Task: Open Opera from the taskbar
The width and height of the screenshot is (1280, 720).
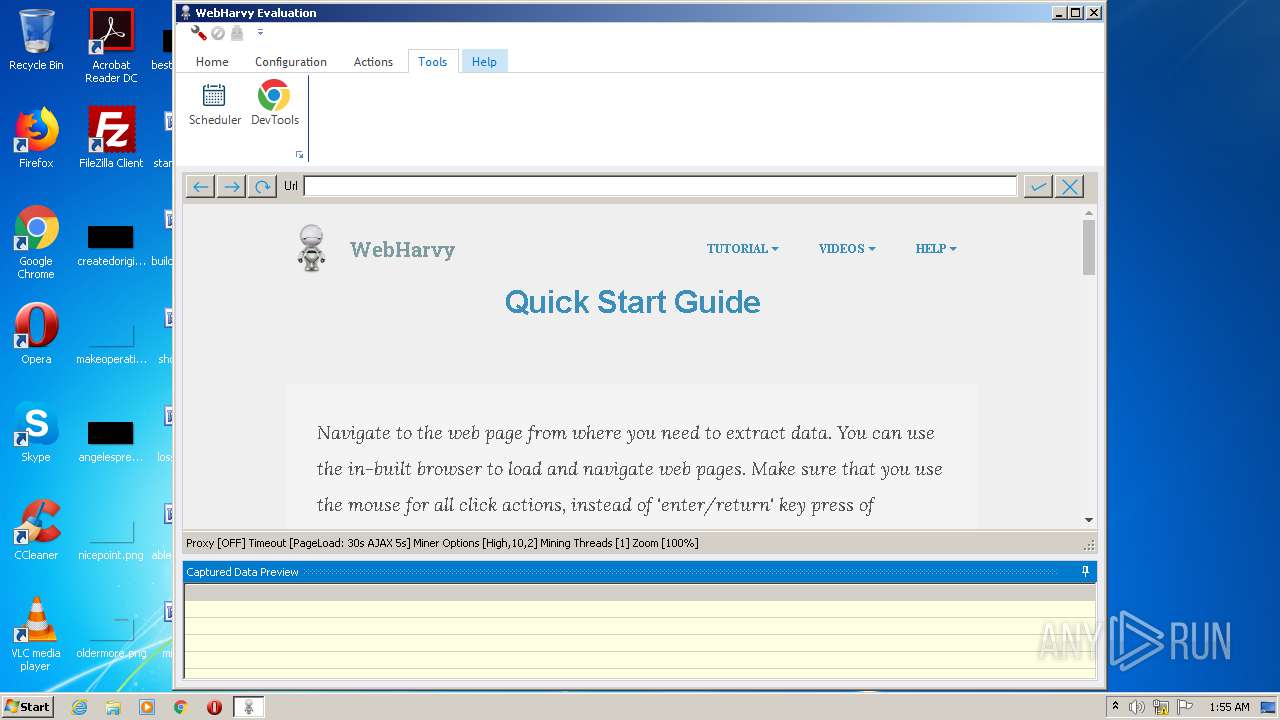Action: click(x=215, y=707)
